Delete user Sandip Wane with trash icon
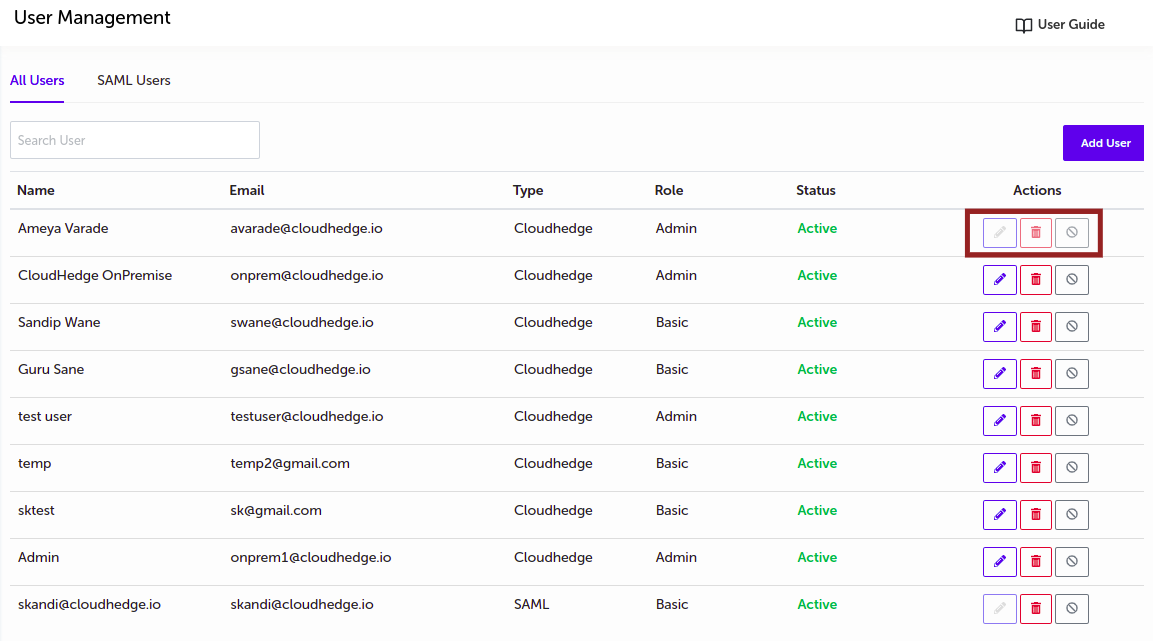This screenshot has width=1153, height=641. (x=1035, y=327)
